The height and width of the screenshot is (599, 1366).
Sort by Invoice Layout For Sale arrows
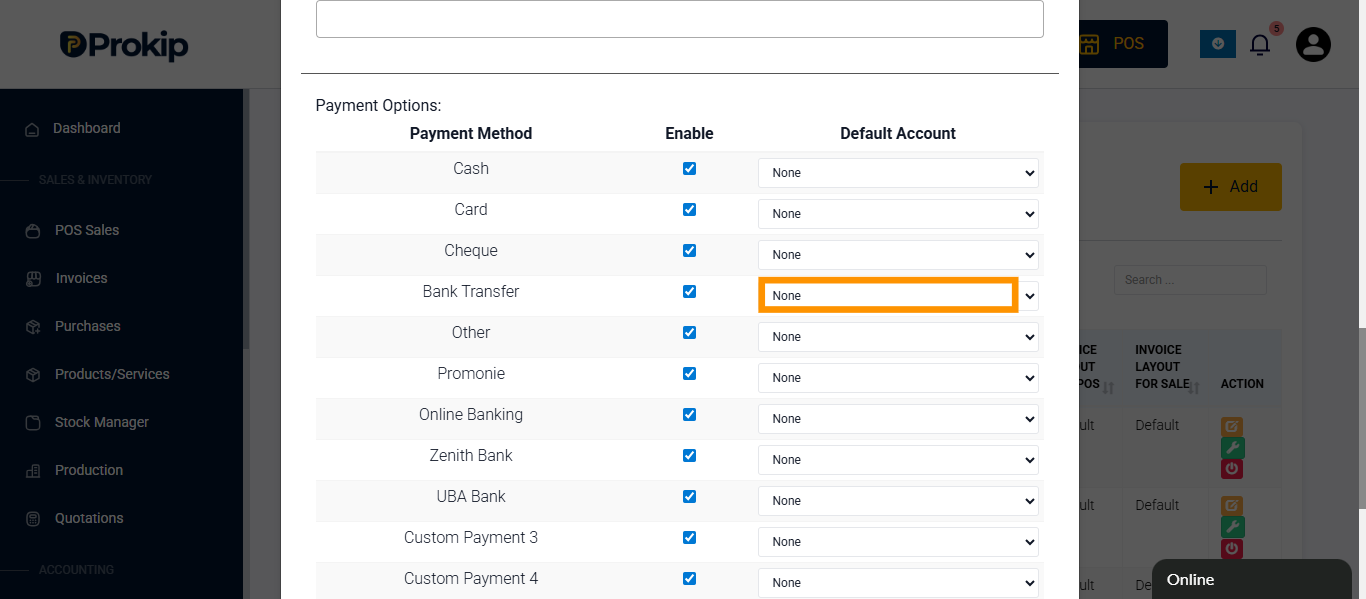pos(1193,386)
